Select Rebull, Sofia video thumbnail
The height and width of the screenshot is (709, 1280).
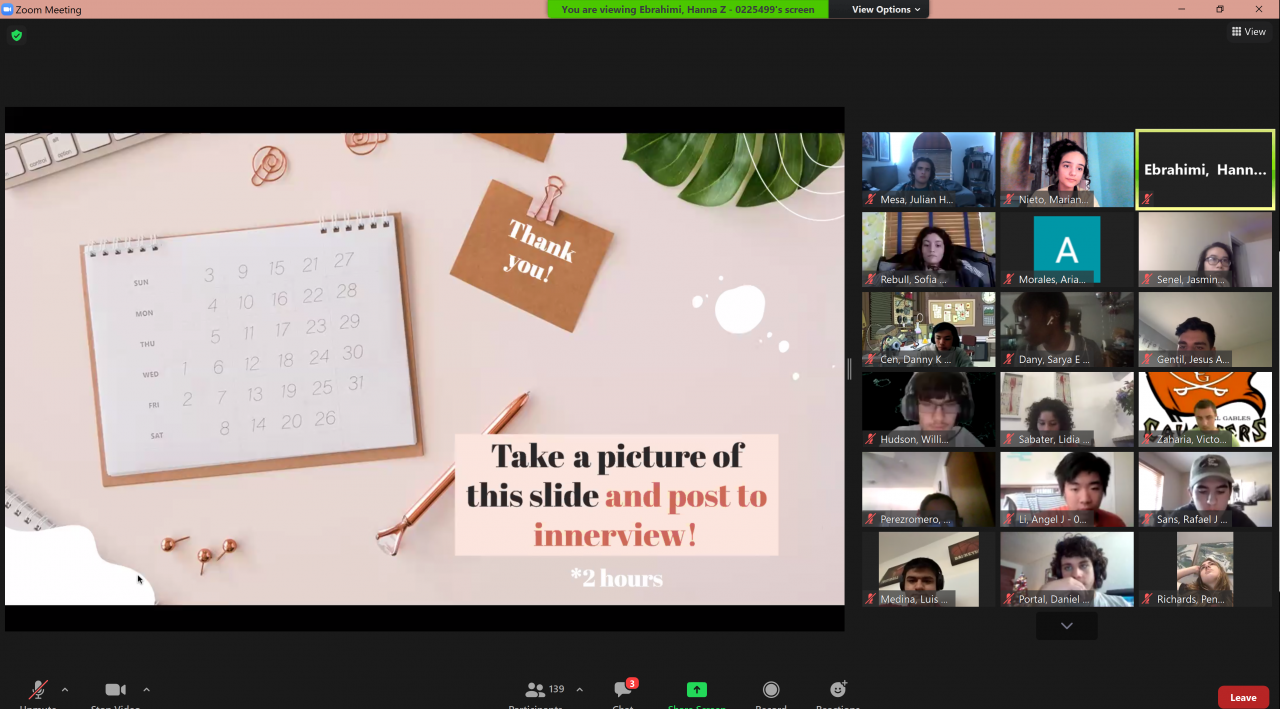coord(929,250)
